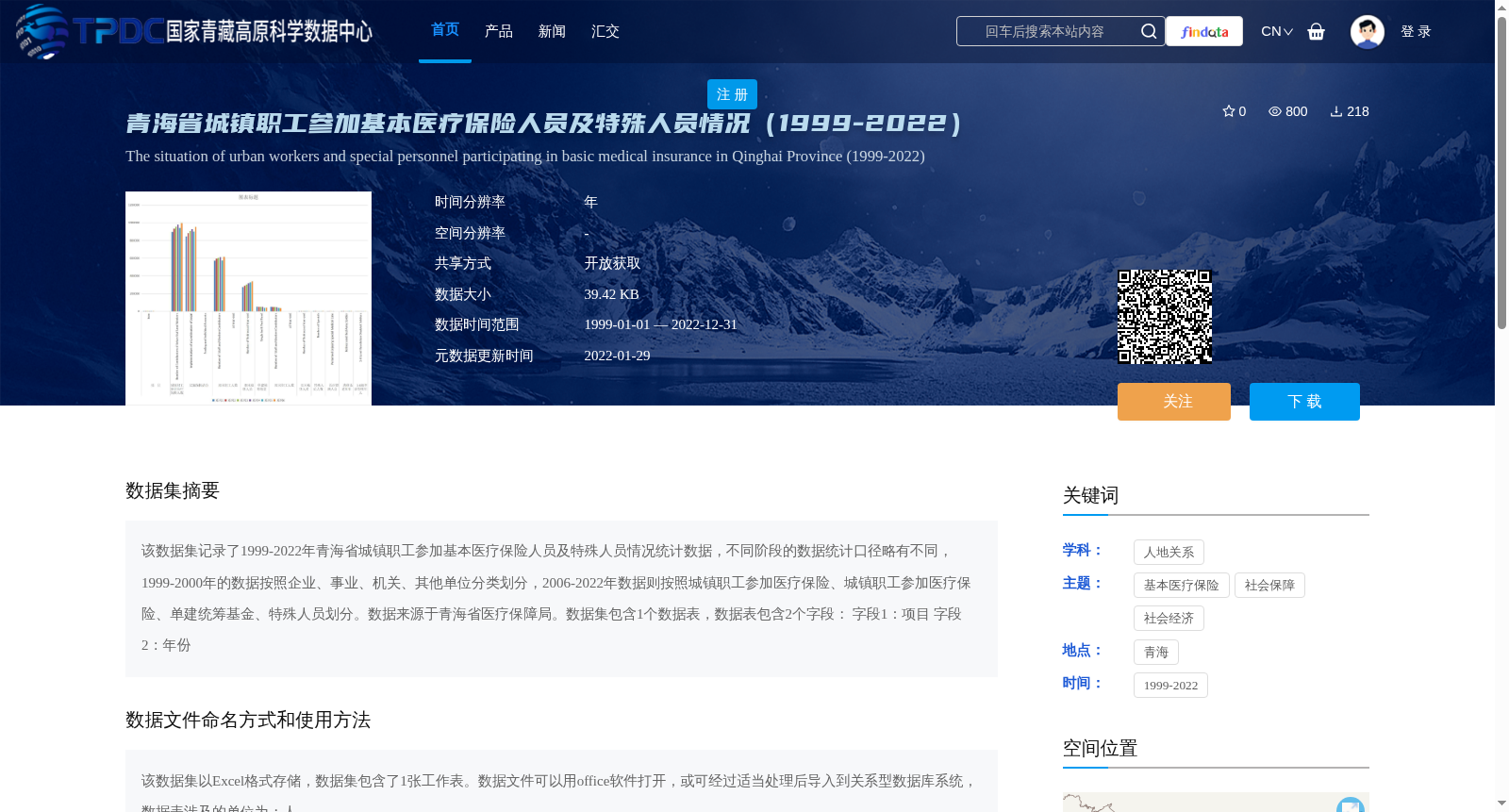Image resolution: width=1509 pixels, height=812 pixels.
Task: Click the 学科： label
Action: pyautogui.click(x=1083, y=550)
